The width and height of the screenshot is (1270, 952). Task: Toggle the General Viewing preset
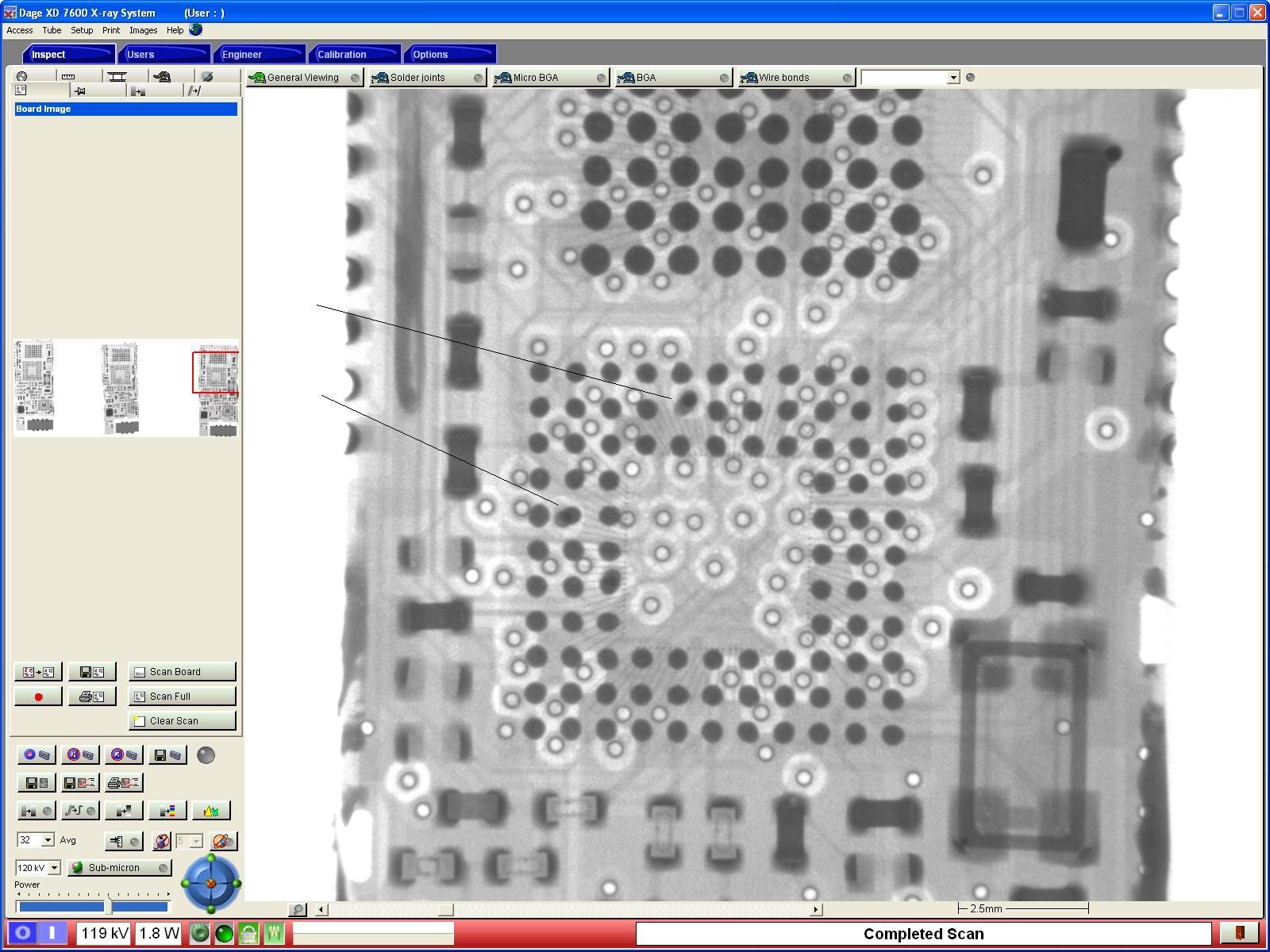pos(304,77)
